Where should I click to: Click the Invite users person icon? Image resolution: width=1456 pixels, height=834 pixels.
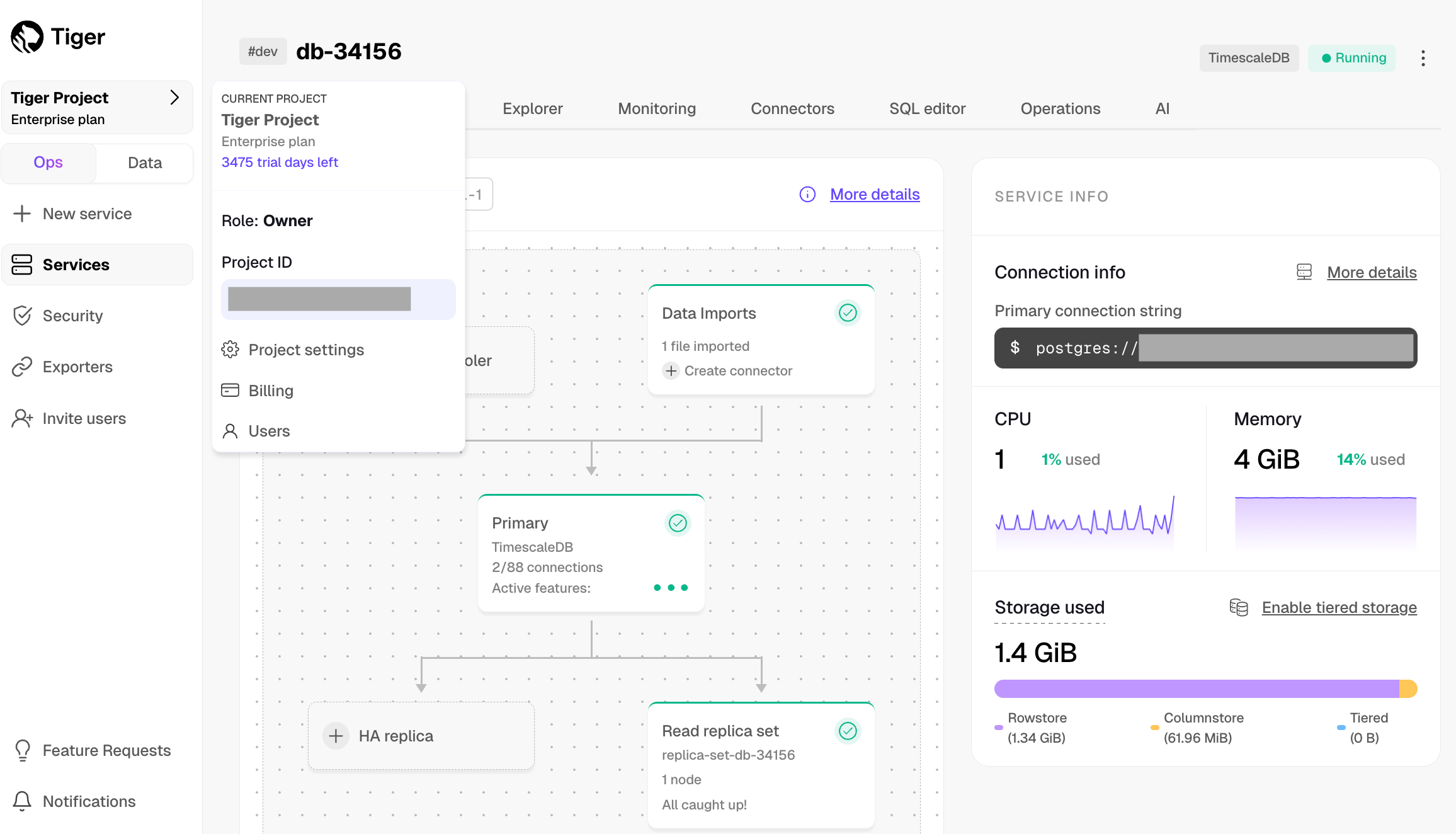click(22, 418)
